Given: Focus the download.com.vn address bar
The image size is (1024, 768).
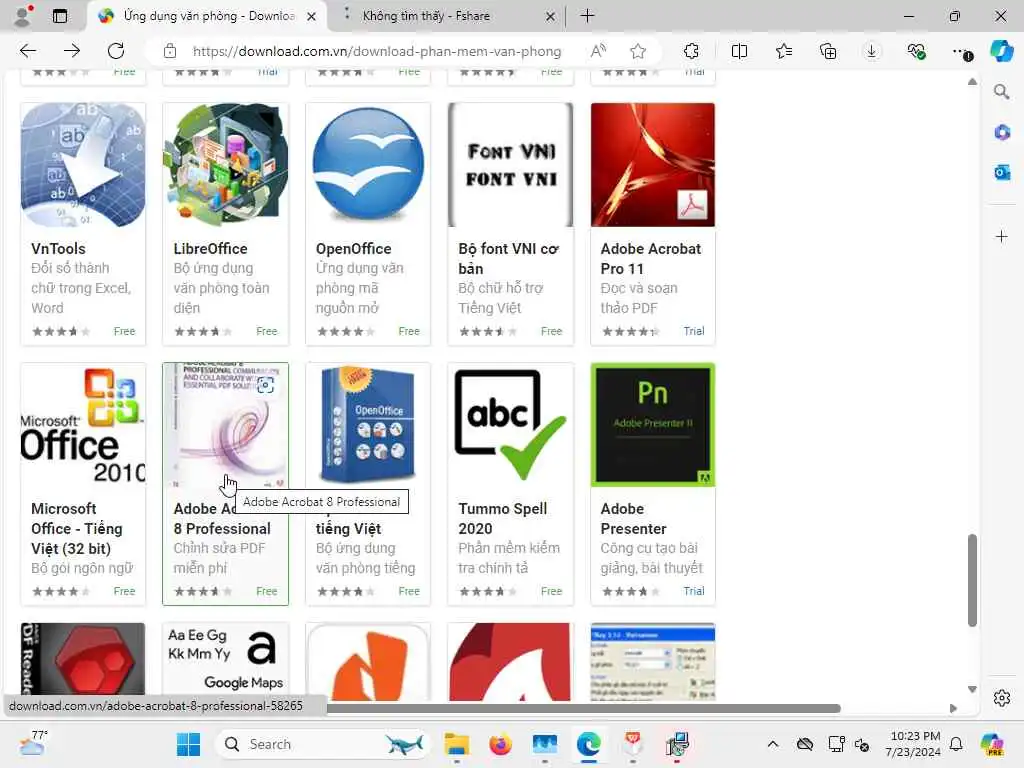Looking at the screenshot, I should [377, 51].
